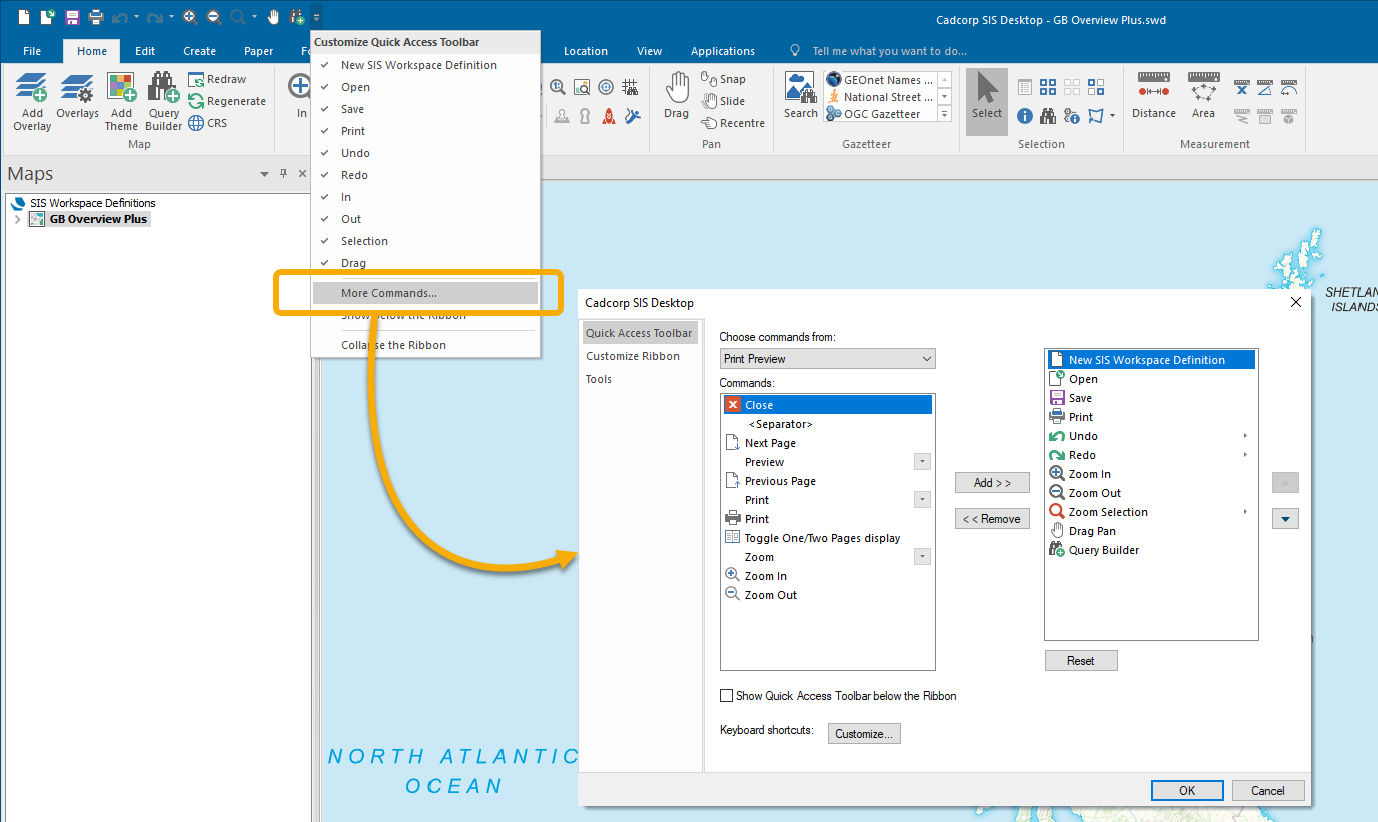Click the Zoom Out magnifier in quick access toolbar
This screenshot has width=1378, height=822.
(214, 17)
